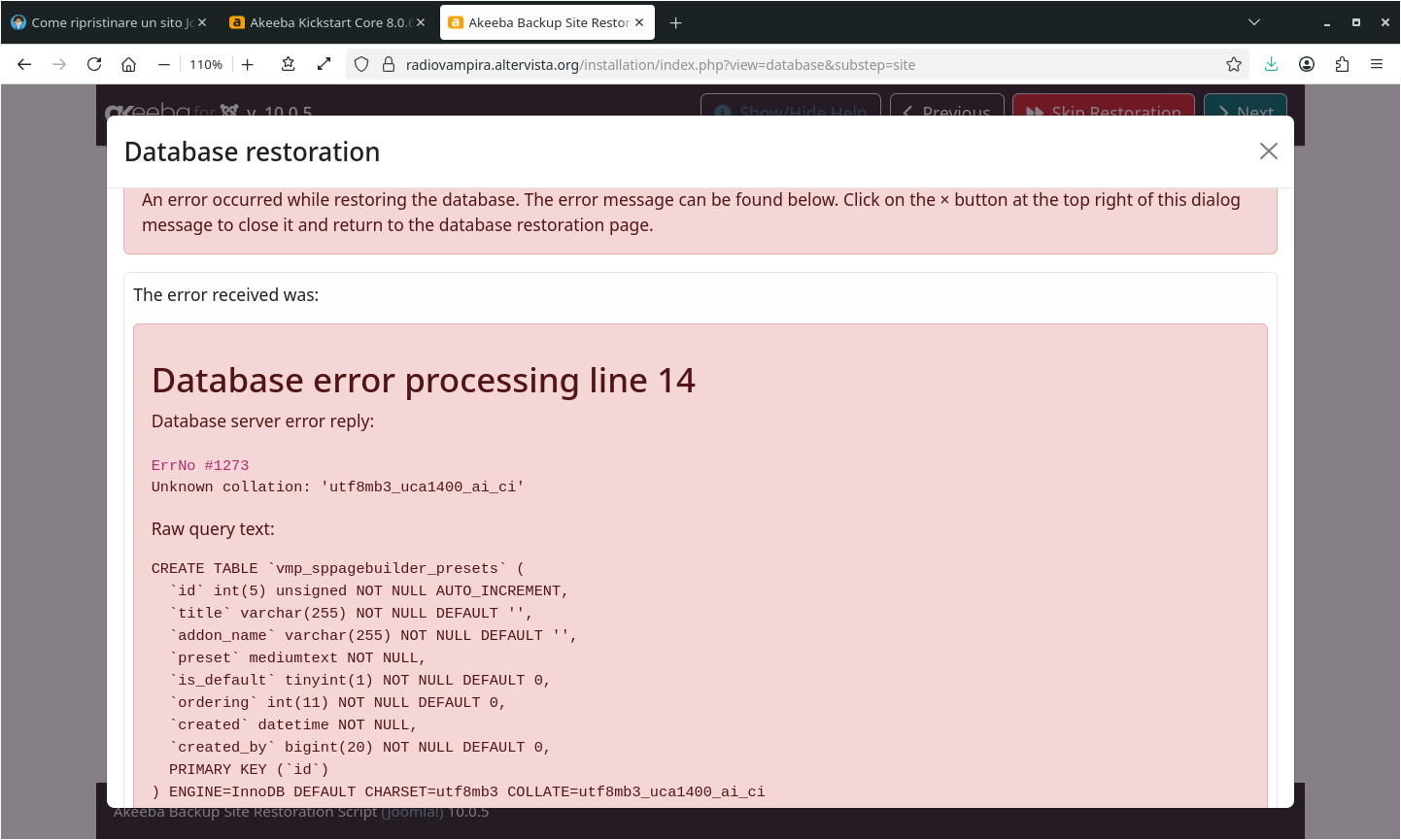This screenshot has height=840, width=1401.
Task: Close the Akeeba Backup Site Restoration tab
Action: pos(639,22)
